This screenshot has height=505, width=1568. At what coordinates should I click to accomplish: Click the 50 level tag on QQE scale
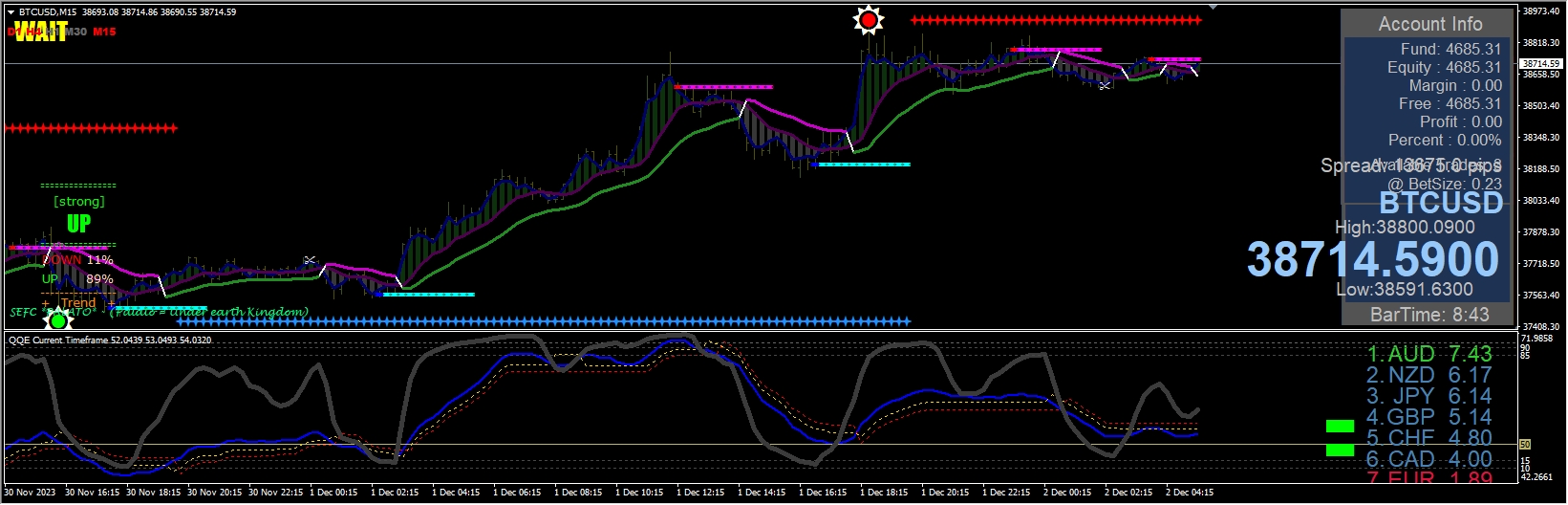pyautogui.click(x=1525, y=445)
